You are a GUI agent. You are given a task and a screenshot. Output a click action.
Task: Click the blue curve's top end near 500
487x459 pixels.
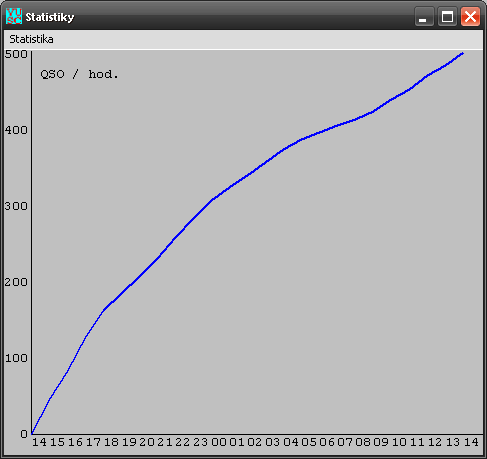coord(462,53)
